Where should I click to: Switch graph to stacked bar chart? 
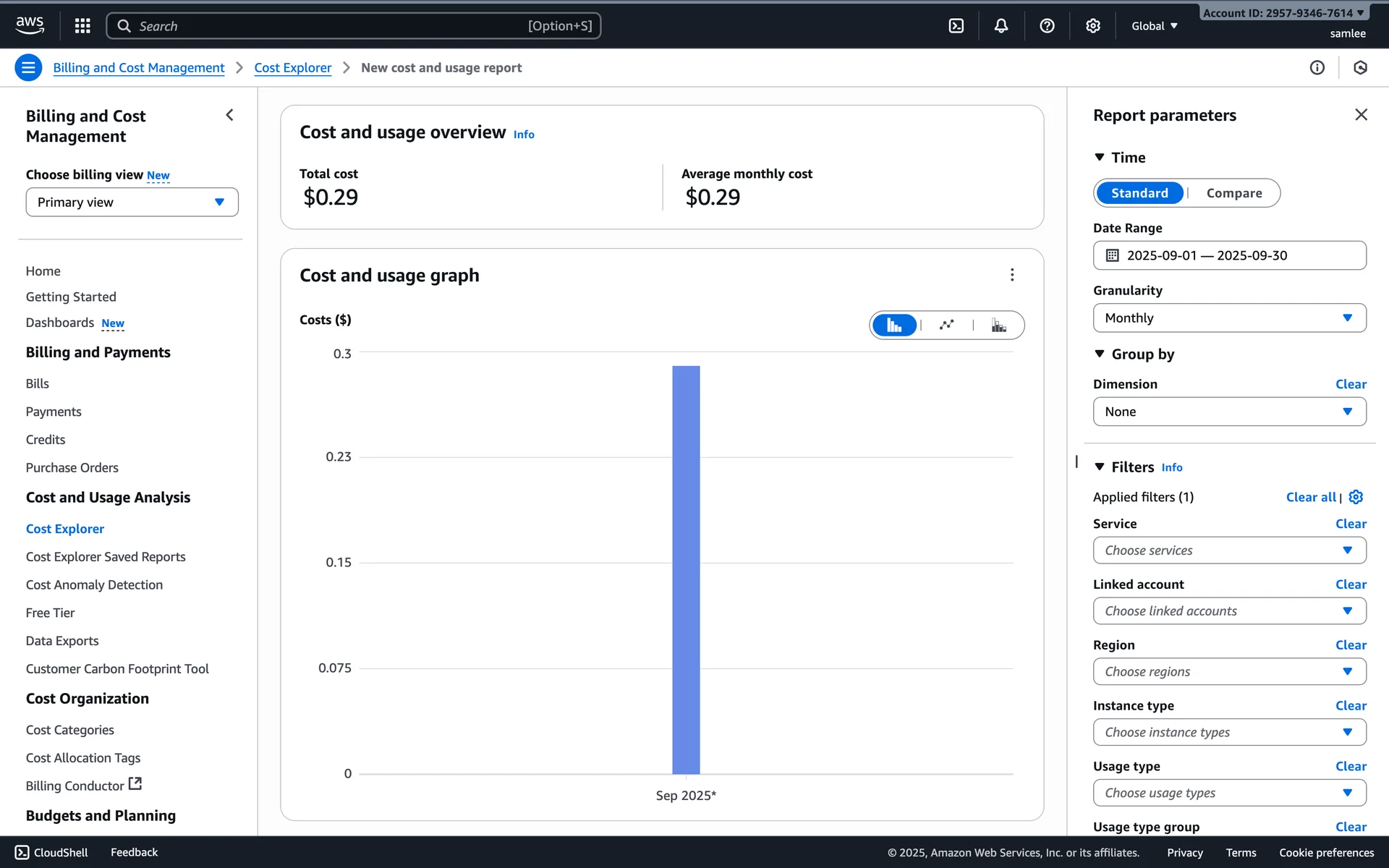click(998, 325)
